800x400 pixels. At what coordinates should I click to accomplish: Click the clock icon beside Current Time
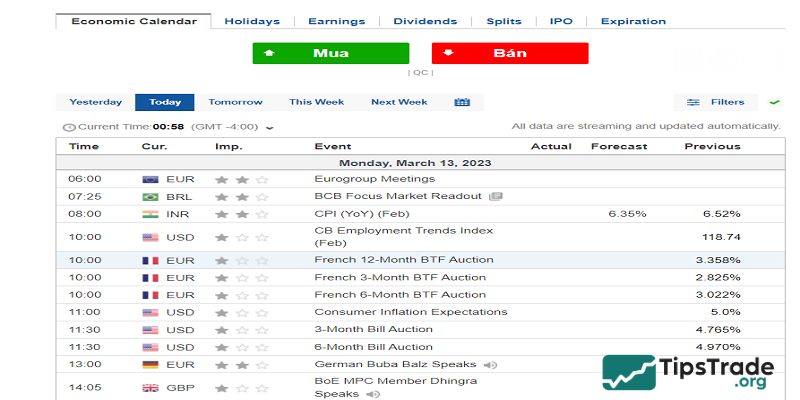click(x=69, y=127)
